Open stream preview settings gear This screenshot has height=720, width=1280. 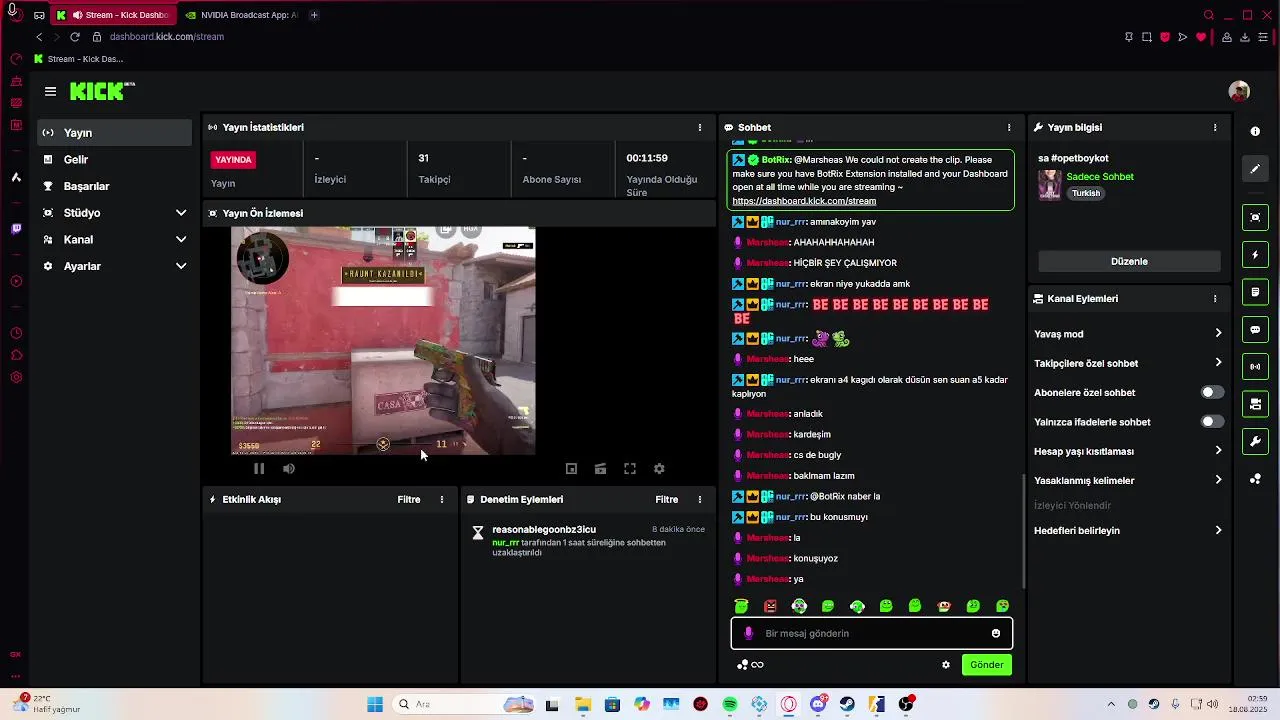click(659, 468)
